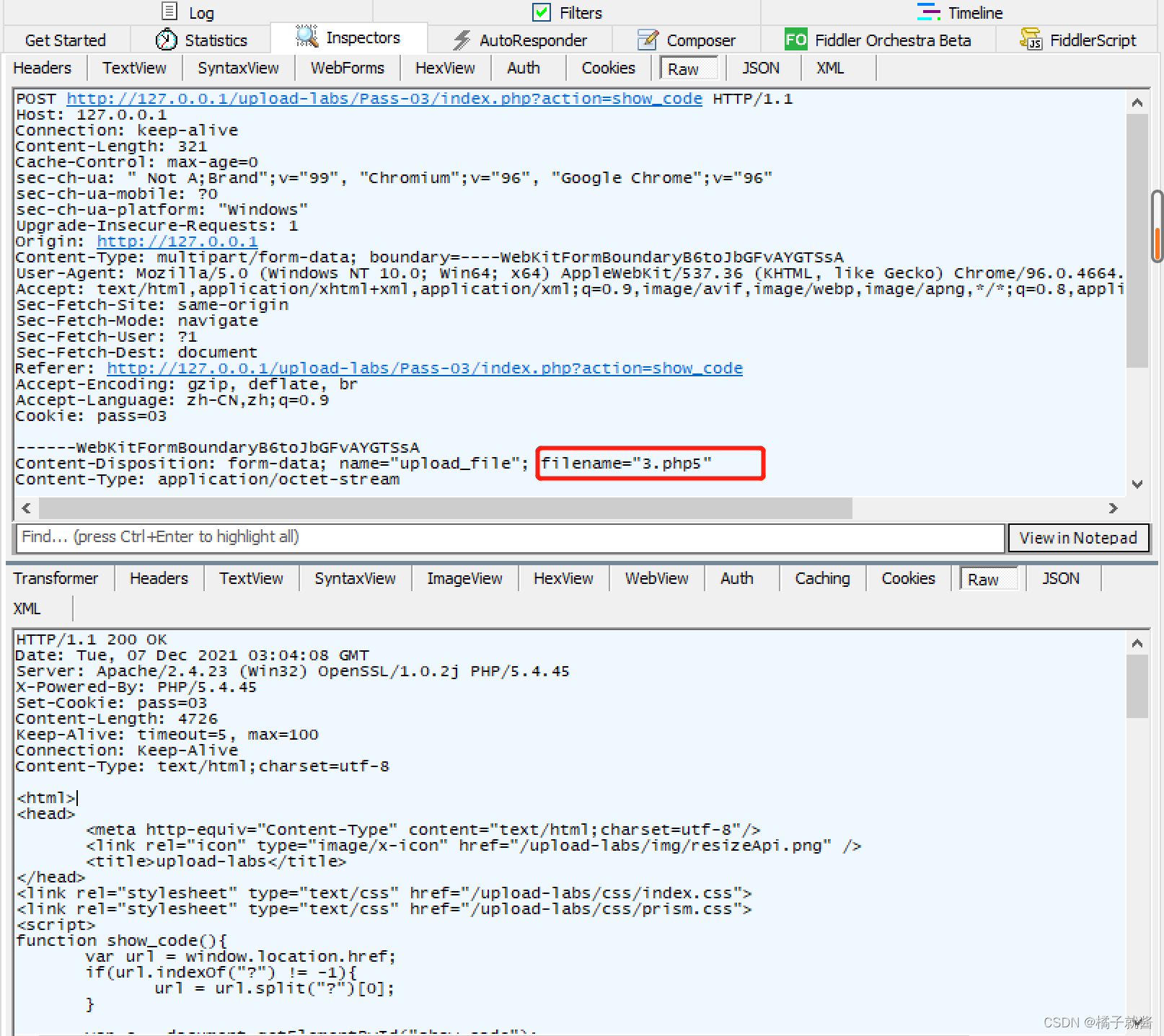Viewport: 1164px width, 1036px height.
Task: Click the AutoResponder lightning icon
Action: pos(462,40)
